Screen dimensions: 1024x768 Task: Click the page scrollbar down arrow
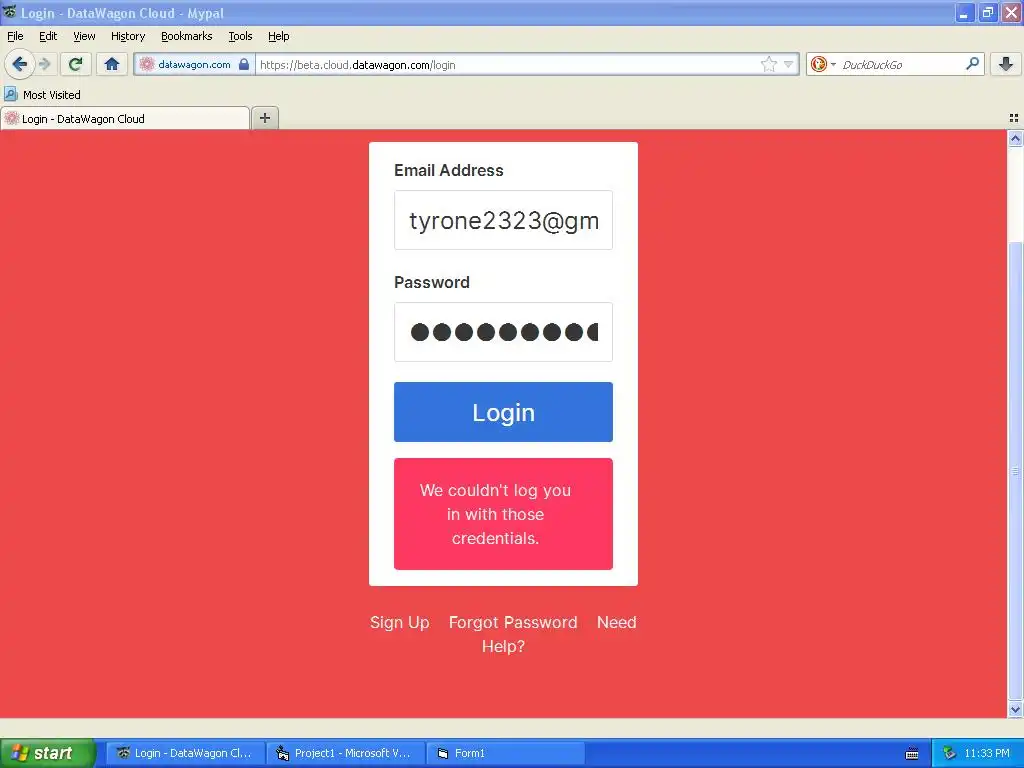(x=1015, y=709)
